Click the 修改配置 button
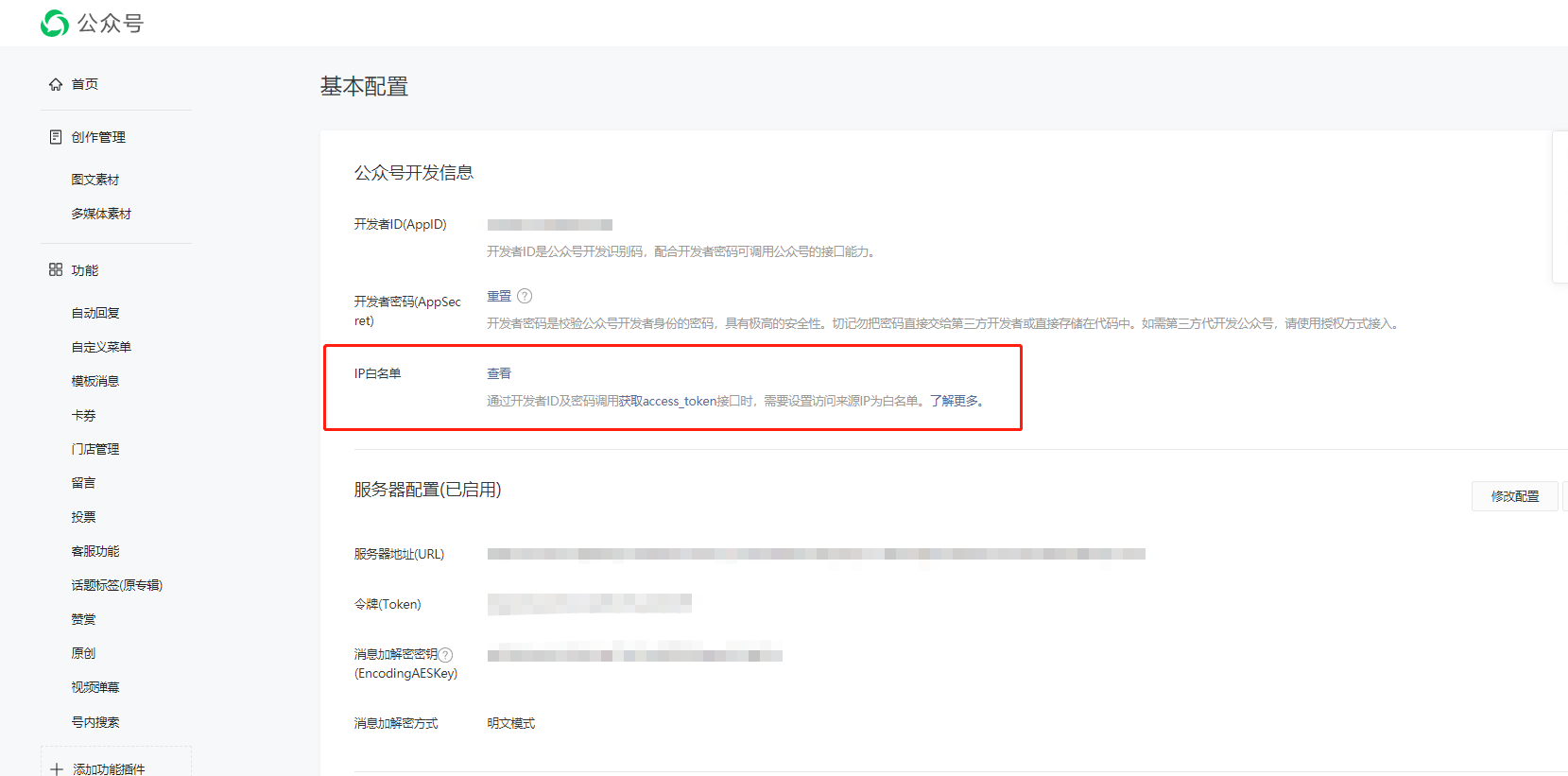 click(x=1514, y=496)
